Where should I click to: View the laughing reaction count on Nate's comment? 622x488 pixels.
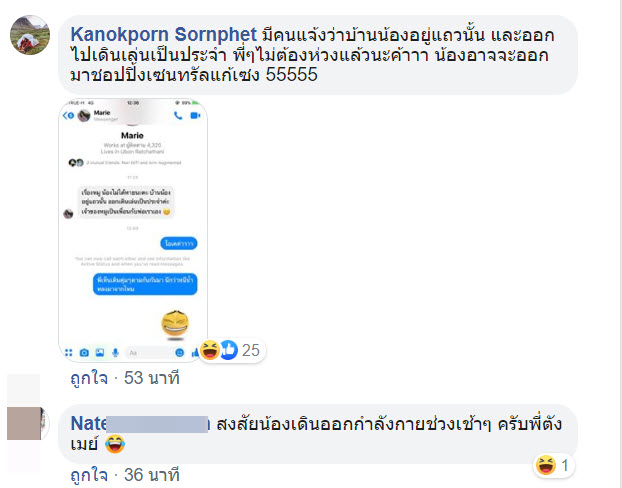(x=553, y=465)
